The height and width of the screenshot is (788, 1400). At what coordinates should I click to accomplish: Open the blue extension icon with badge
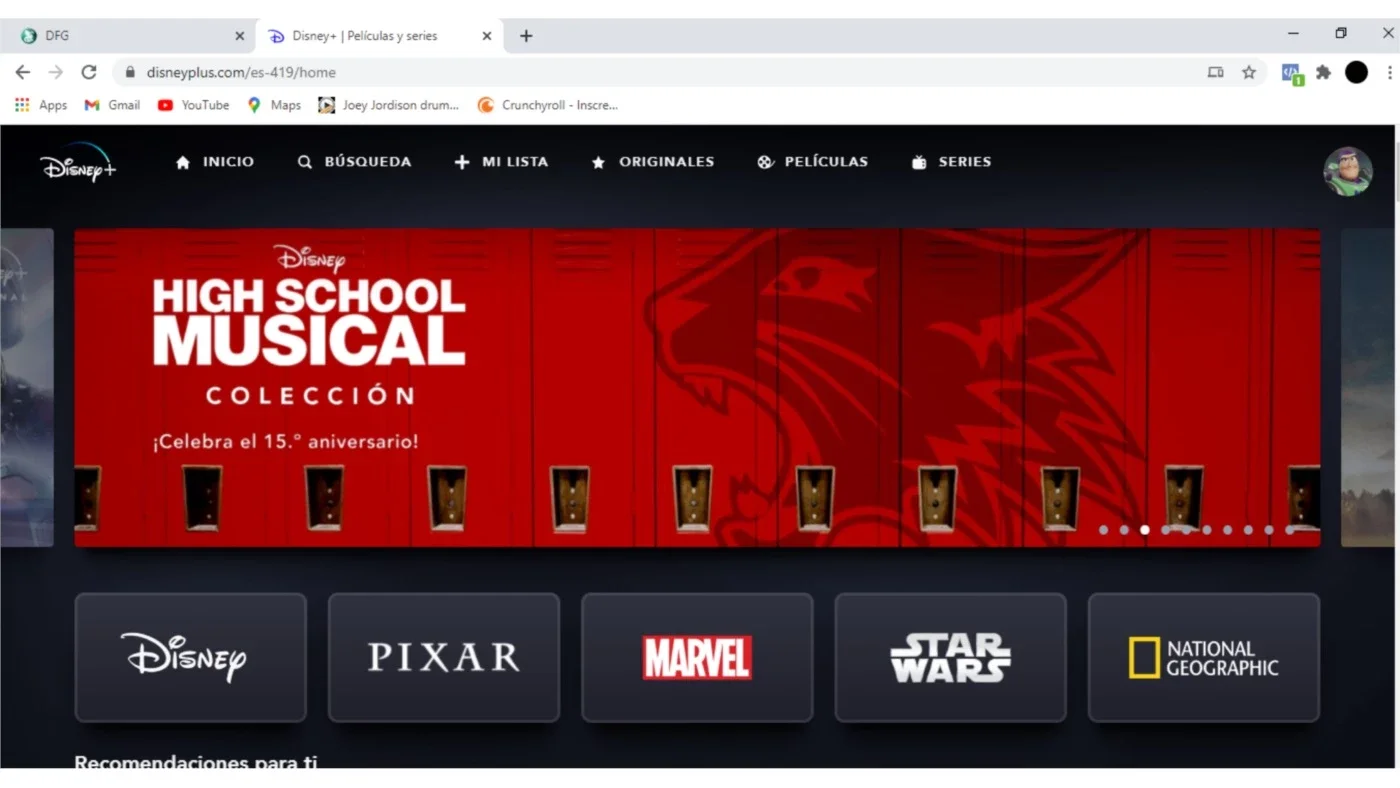1292,73
